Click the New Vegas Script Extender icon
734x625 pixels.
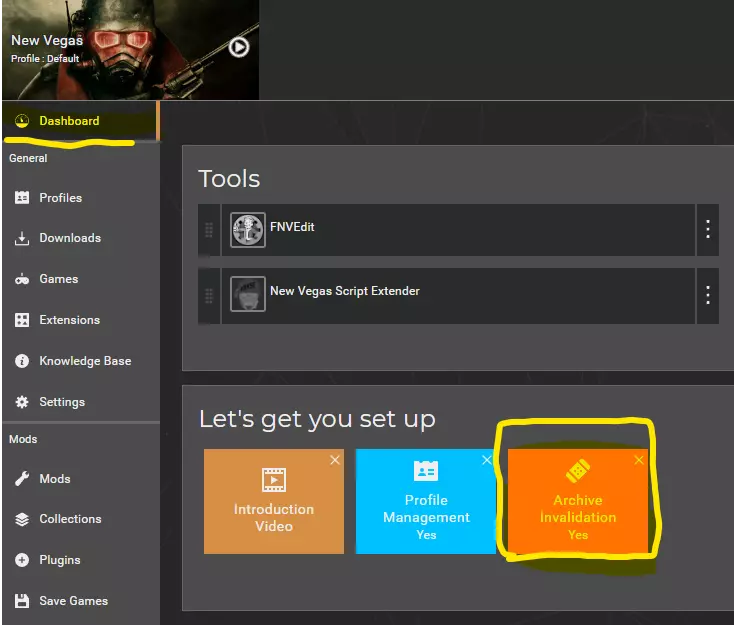pyautogui.click(x=248, y=294)
